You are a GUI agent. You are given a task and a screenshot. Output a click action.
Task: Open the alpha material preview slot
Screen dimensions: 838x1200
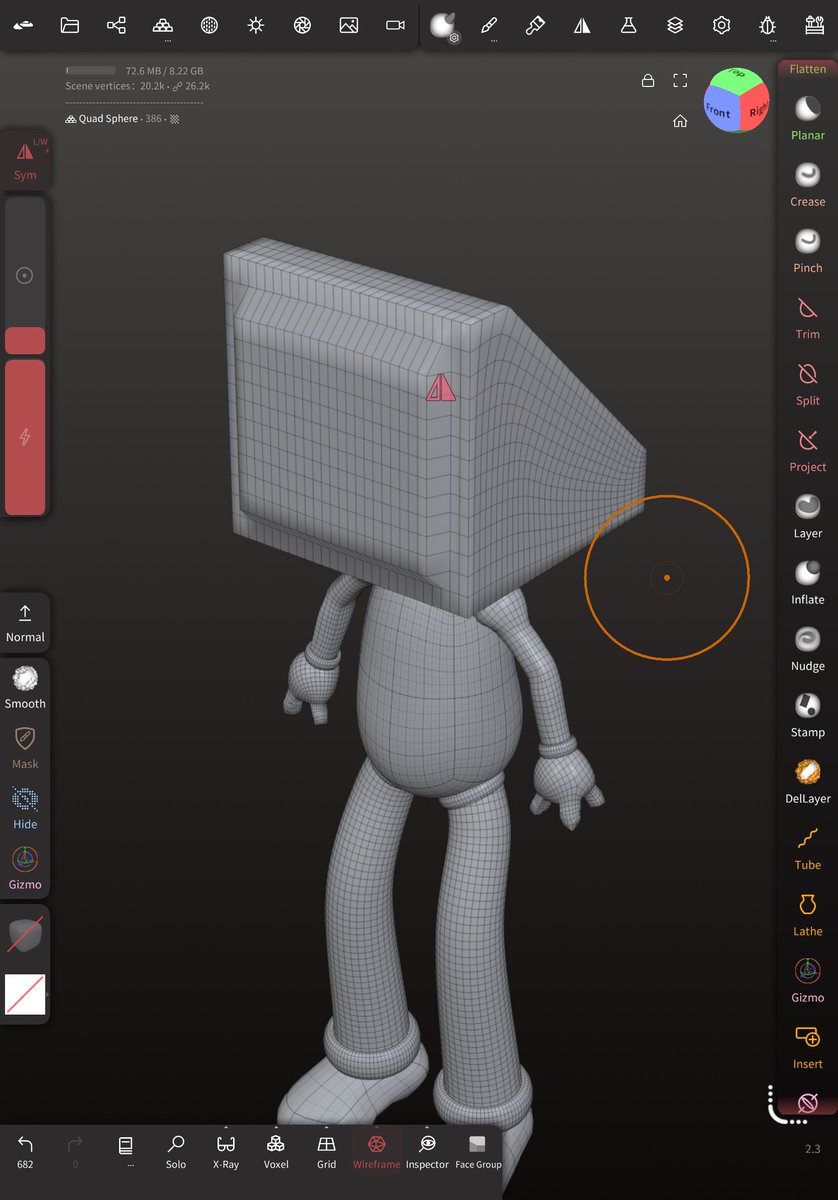[x=25, y=935]
